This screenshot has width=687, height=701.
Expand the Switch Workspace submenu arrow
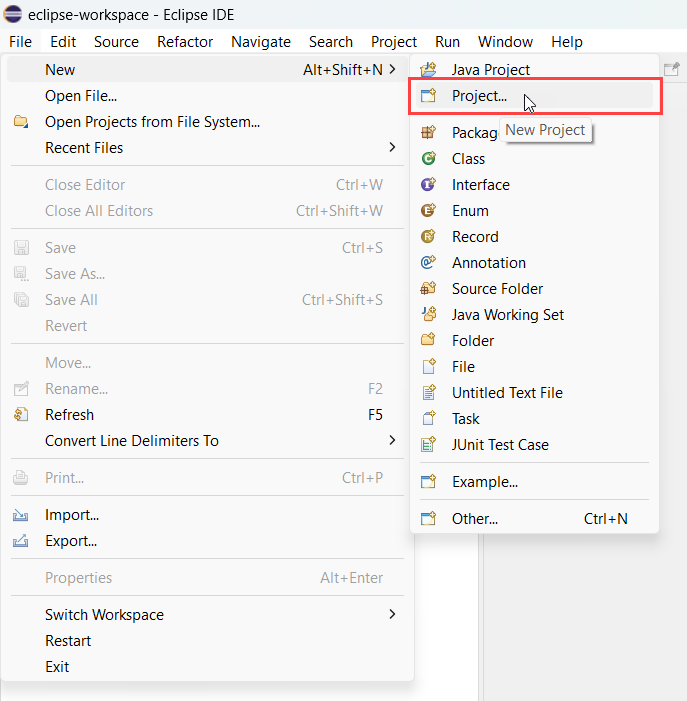click(392, 614)
